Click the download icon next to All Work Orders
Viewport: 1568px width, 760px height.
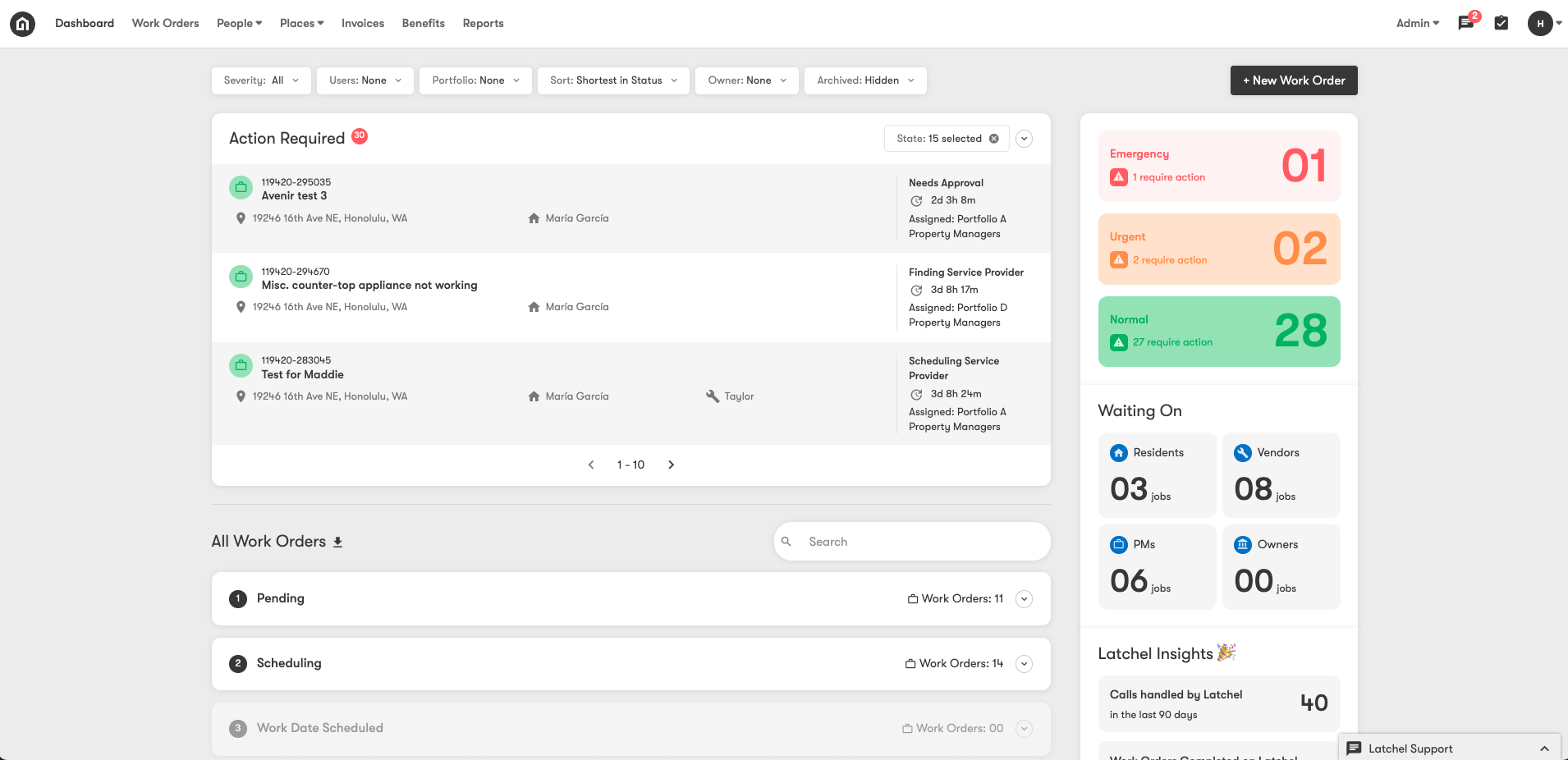pyautogui.click(x=337, y=542)
